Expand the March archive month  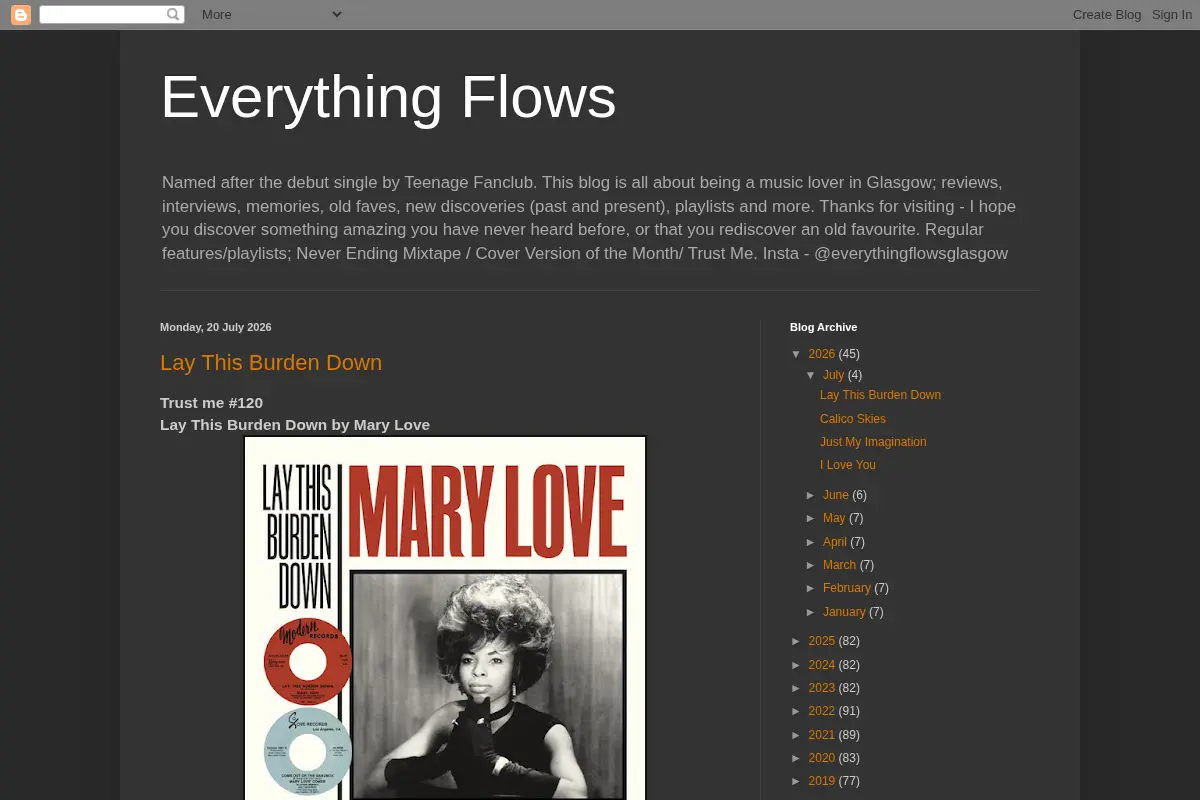tap(811, 565)
